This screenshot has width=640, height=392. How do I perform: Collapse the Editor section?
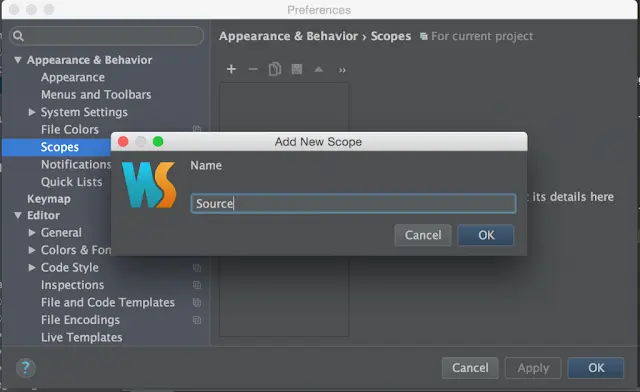pyautogui.click(x=18, y=215)
